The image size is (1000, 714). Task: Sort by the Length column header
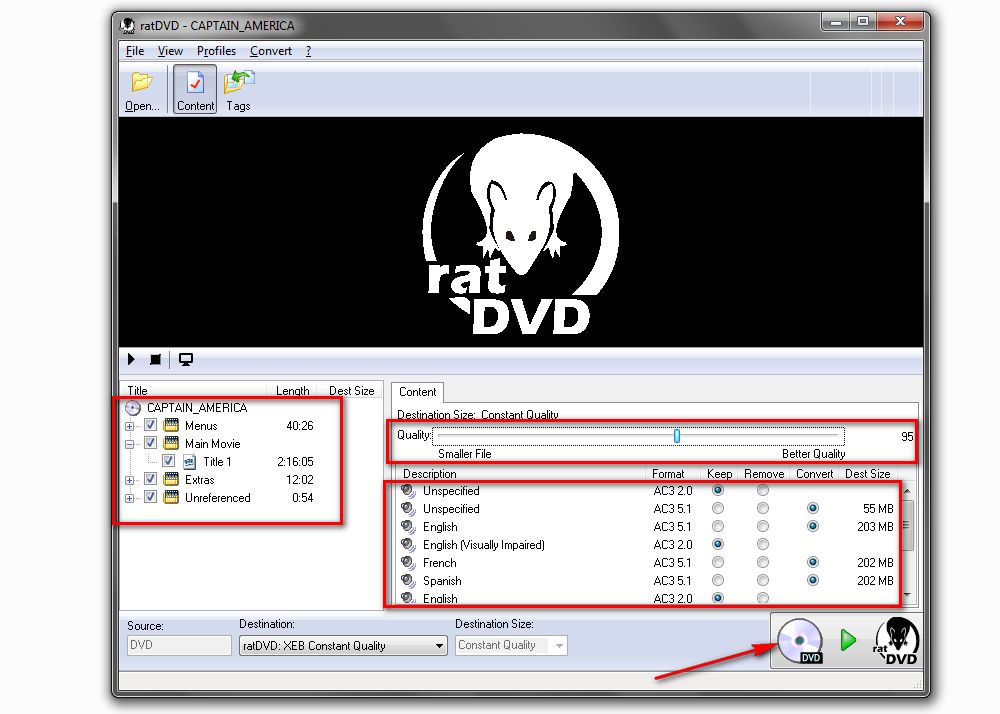click(293, 390)
